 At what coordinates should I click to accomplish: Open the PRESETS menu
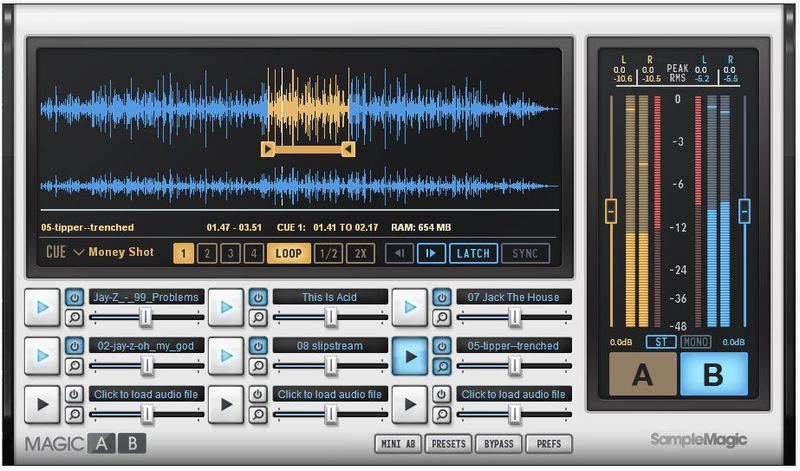(x=449, y=443)
